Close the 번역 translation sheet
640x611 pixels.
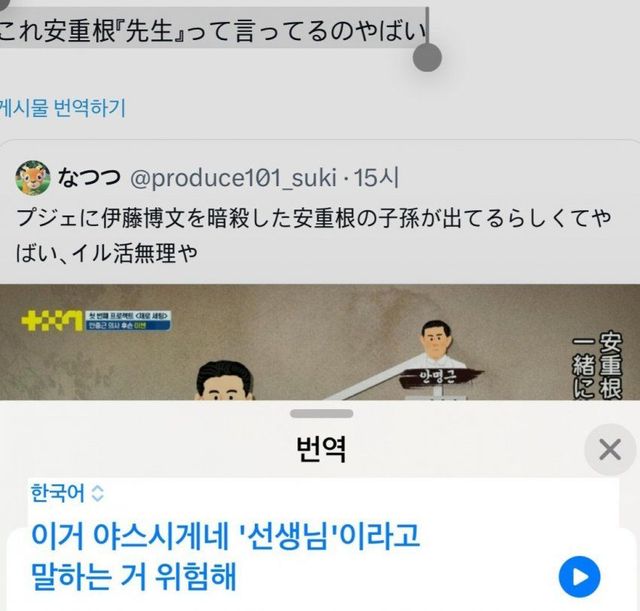610,449
